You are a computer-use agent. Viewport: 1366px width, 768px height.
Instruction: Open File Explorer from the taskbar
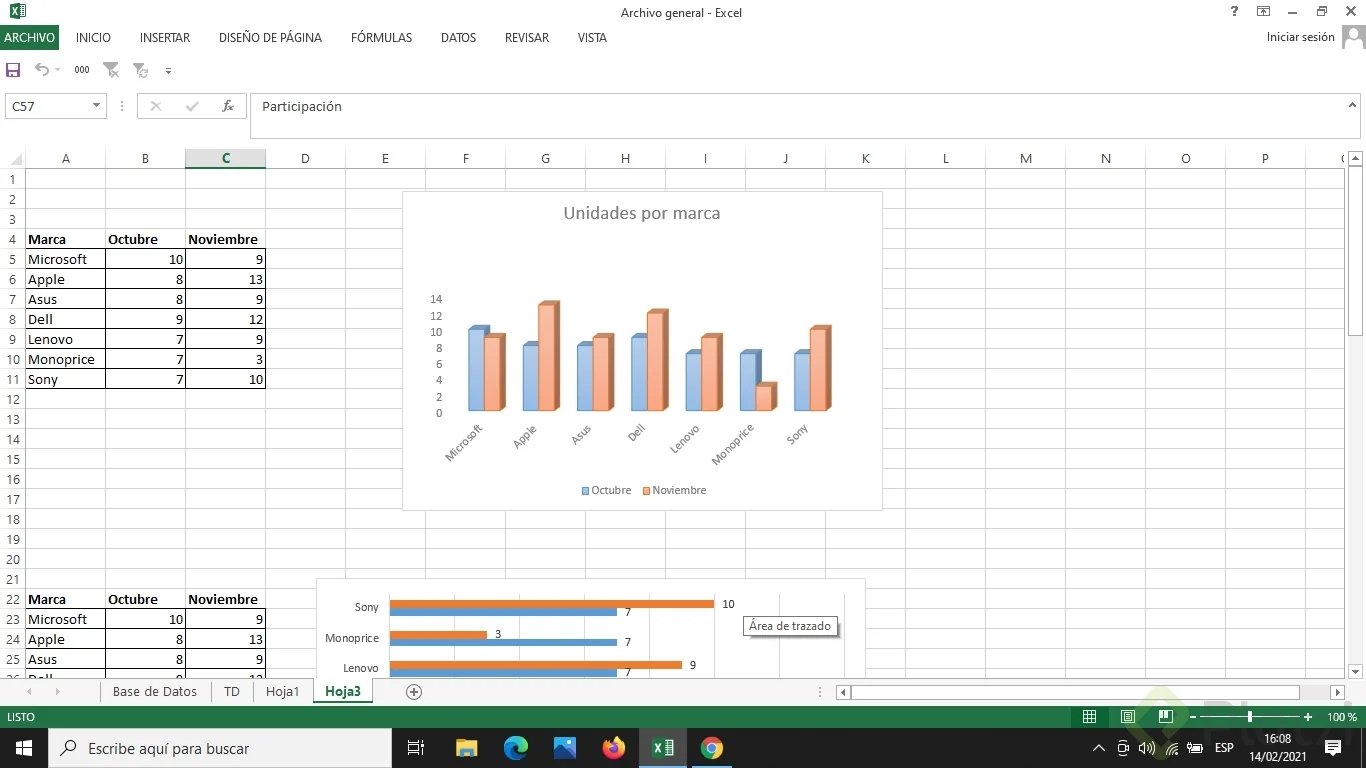466,748
